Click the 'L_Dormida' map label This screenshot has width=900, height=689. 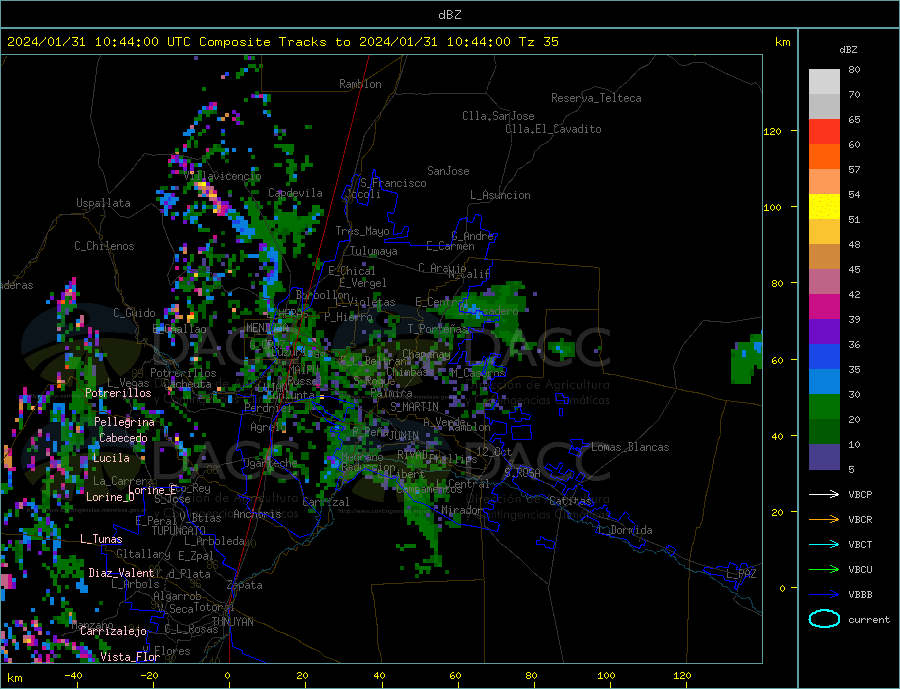[626, 529]
